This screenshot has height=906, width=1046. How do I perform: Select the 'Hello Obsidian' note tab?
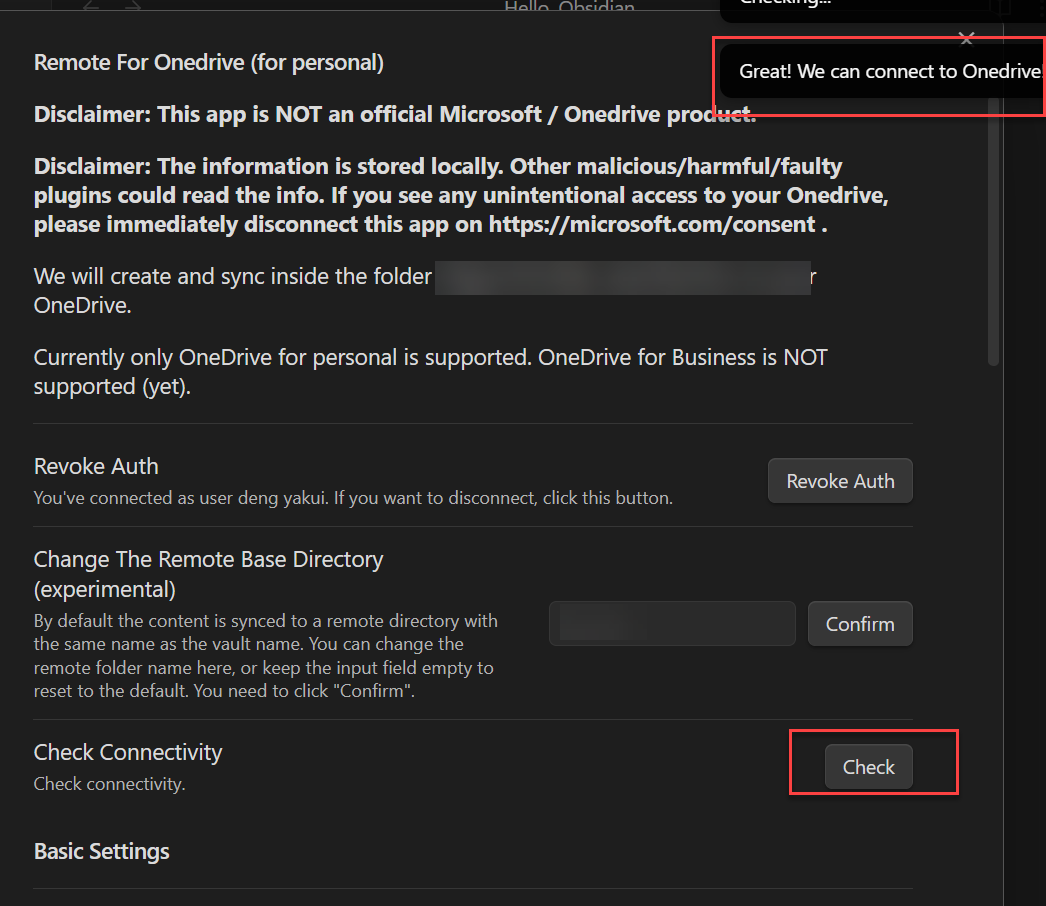click(569, 8)
